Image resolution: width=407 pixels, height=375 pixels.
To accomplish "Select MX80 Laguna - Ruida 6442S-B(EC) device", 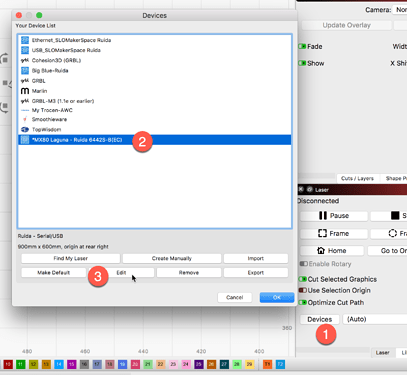I will tap(155, 140).
